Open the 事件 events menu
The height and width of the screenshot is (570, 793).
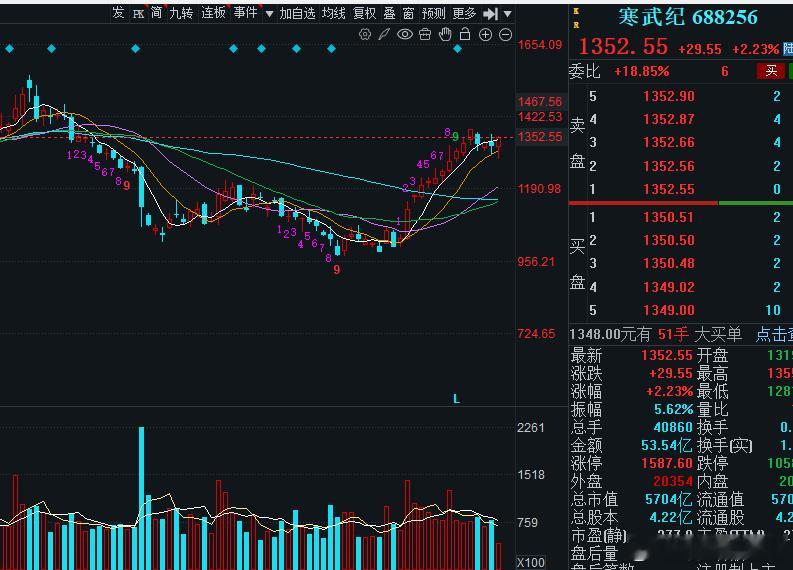coord(246,13)
